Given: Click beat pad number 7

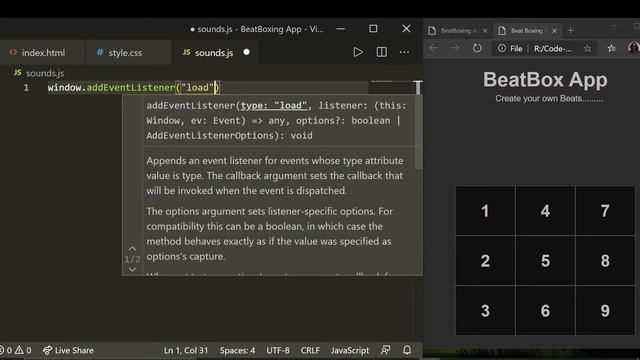Looking at the screenshot, I should [605, 211].
